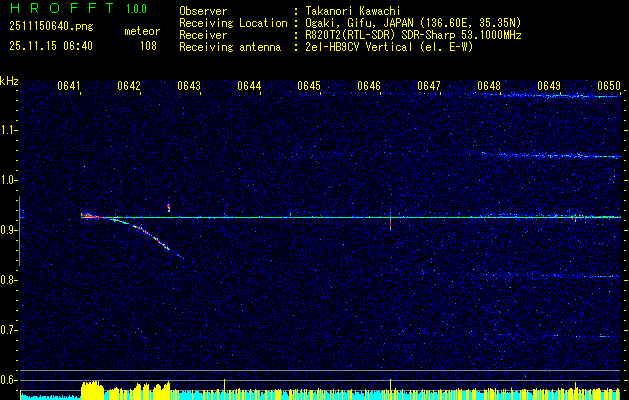Image resolution: width=629 pixels, height=400 pixels.
Task: Click the HROFFT program title
Action: pos(62,8)
